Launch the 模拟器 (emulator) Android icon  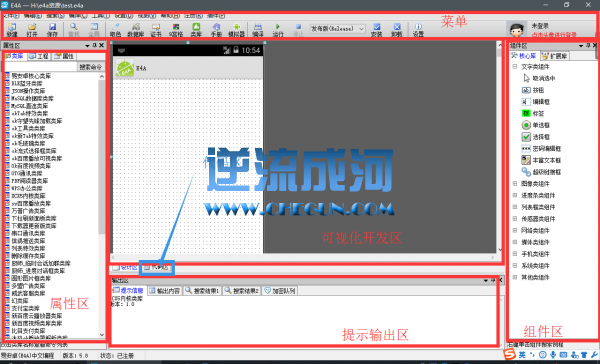(236, 29)
